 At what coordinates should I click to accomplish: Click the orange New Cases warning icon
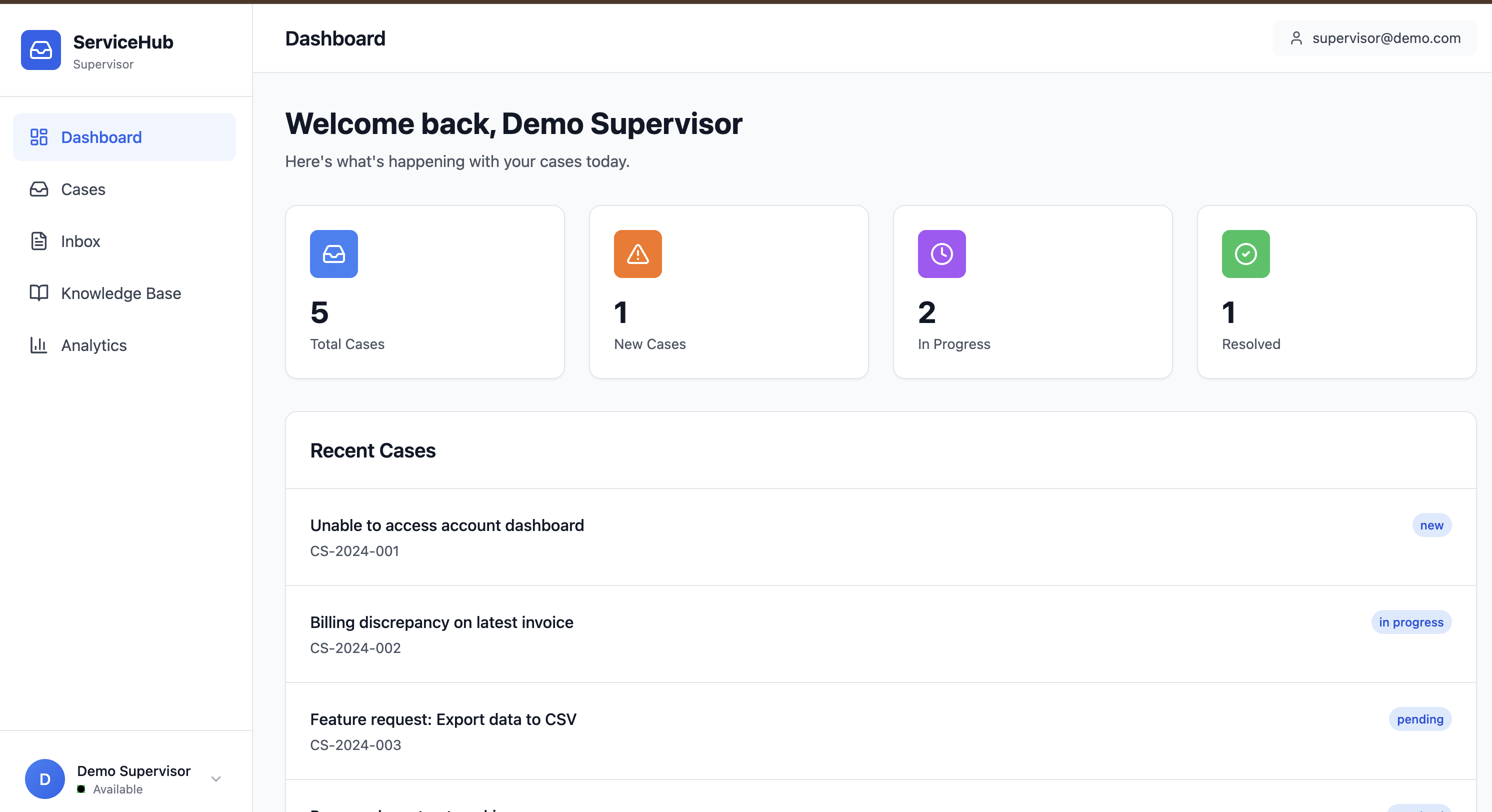637,254
